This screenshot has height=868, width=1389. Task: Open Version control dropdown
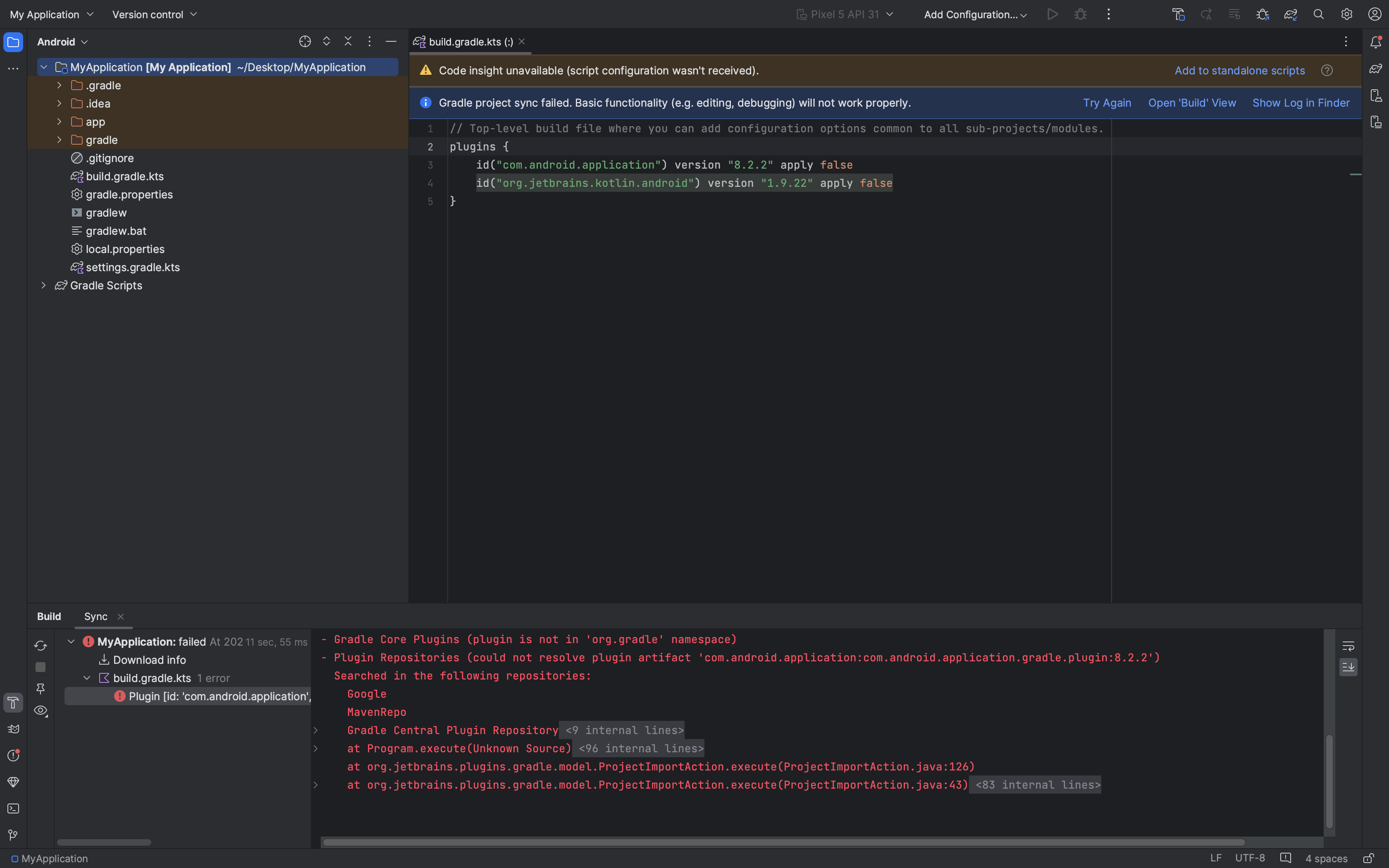coord(154,14)
